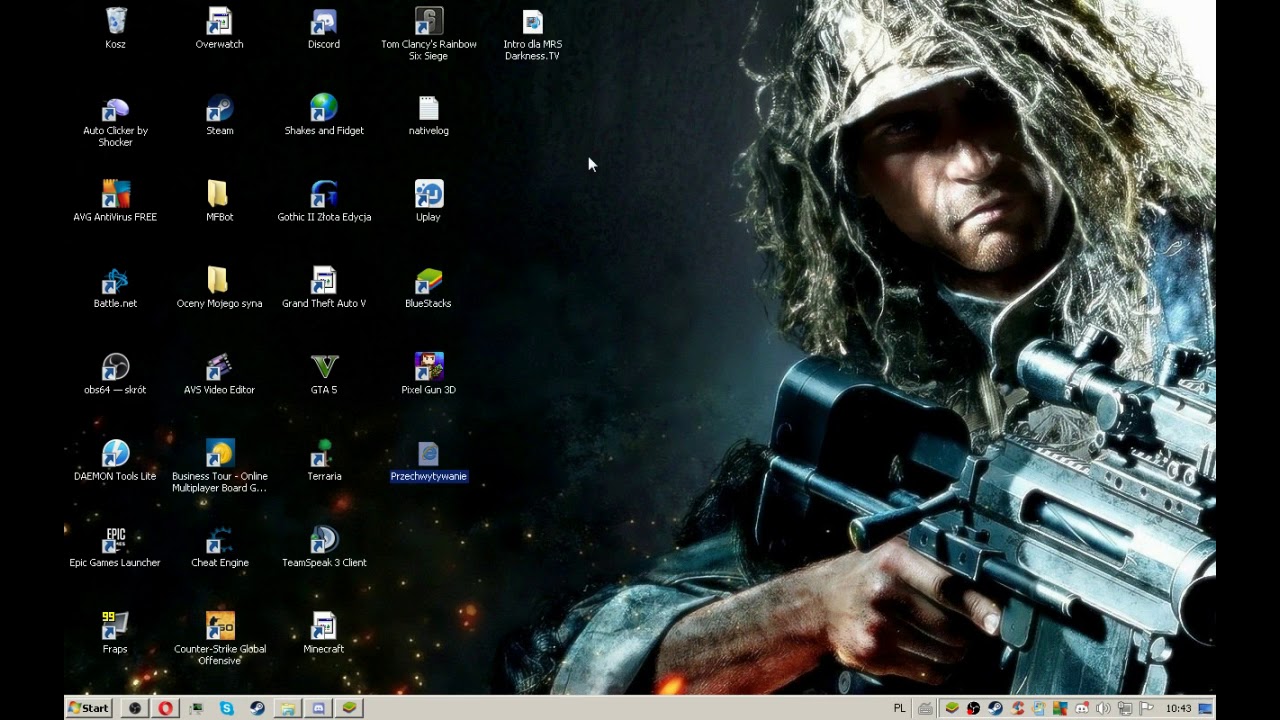Image resolution: width=1280 pixels, height=720 pixels.
Task: Click the 10:43 clock
Action: 1179,708
